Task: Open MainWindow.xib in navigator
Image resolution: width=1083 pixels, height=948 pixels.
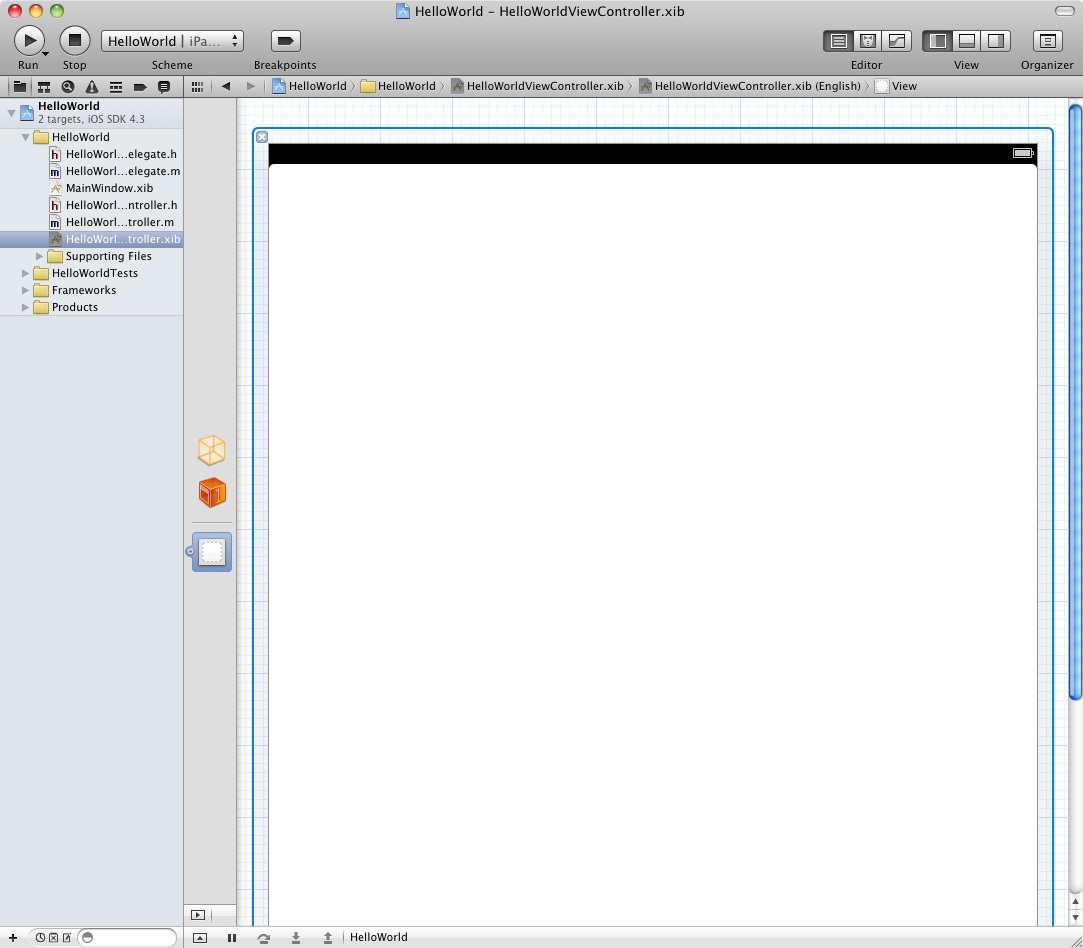Action: pos(109,188)
